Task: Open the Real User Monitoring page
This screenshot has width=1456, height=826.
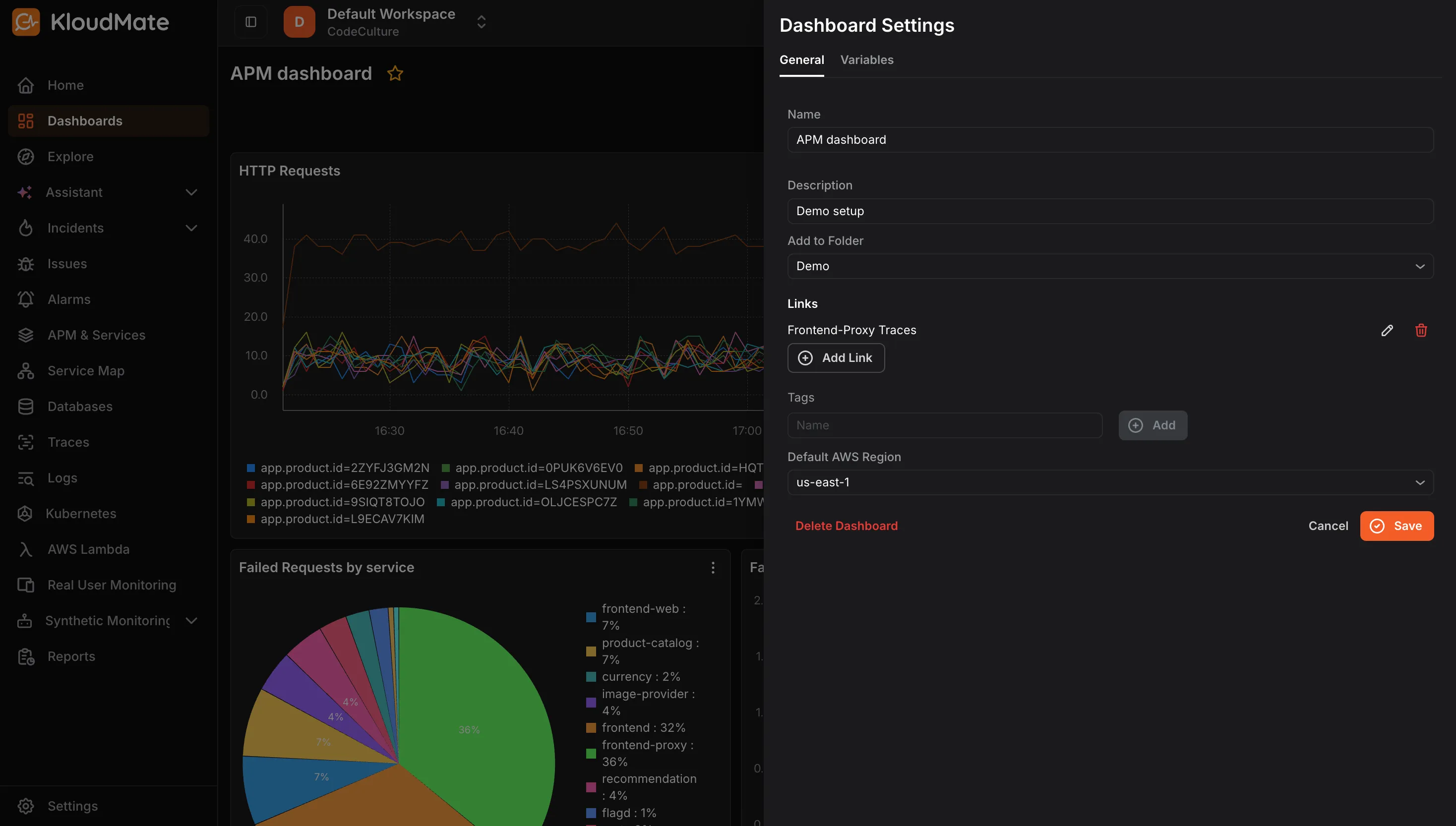Action: (x=109, y=585)
